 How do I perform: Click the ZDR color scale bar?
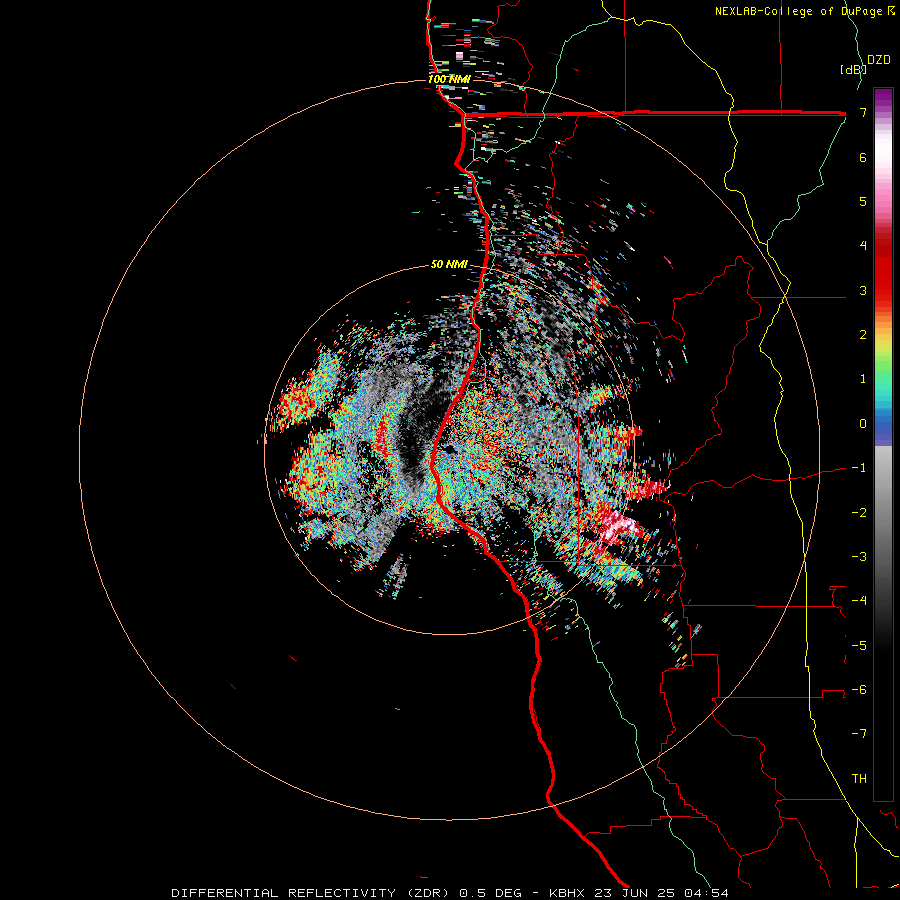click(x=883, y=444)
